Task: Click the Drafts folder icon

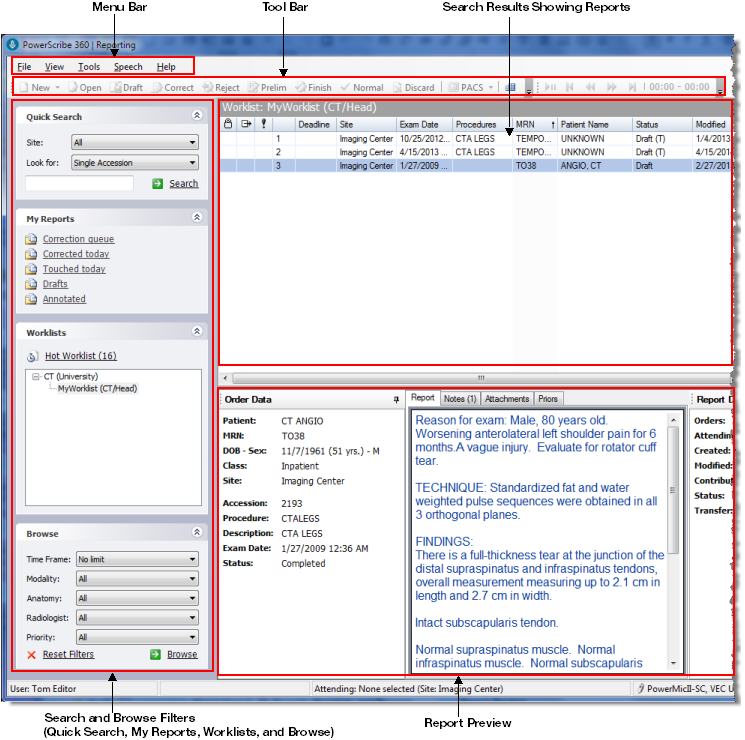Action: tap(31, 284)
